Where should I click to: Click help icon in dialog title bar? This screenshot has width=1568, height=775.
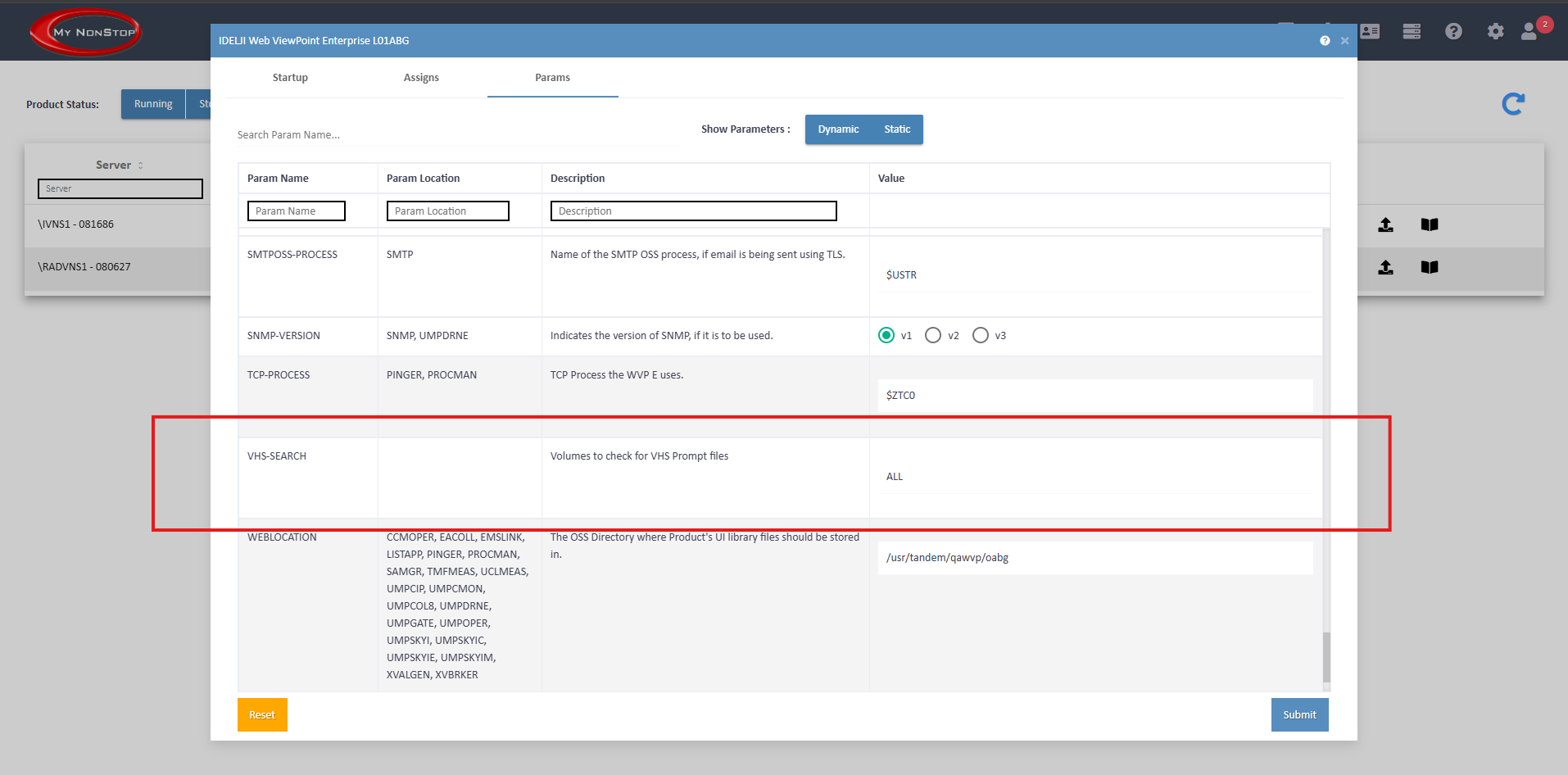(x=1325, y=41)
